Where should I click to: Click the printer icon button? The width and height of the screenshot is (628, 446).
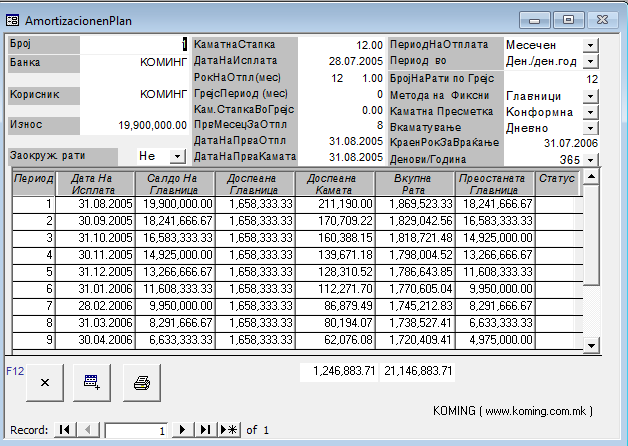tap(142, 382)
